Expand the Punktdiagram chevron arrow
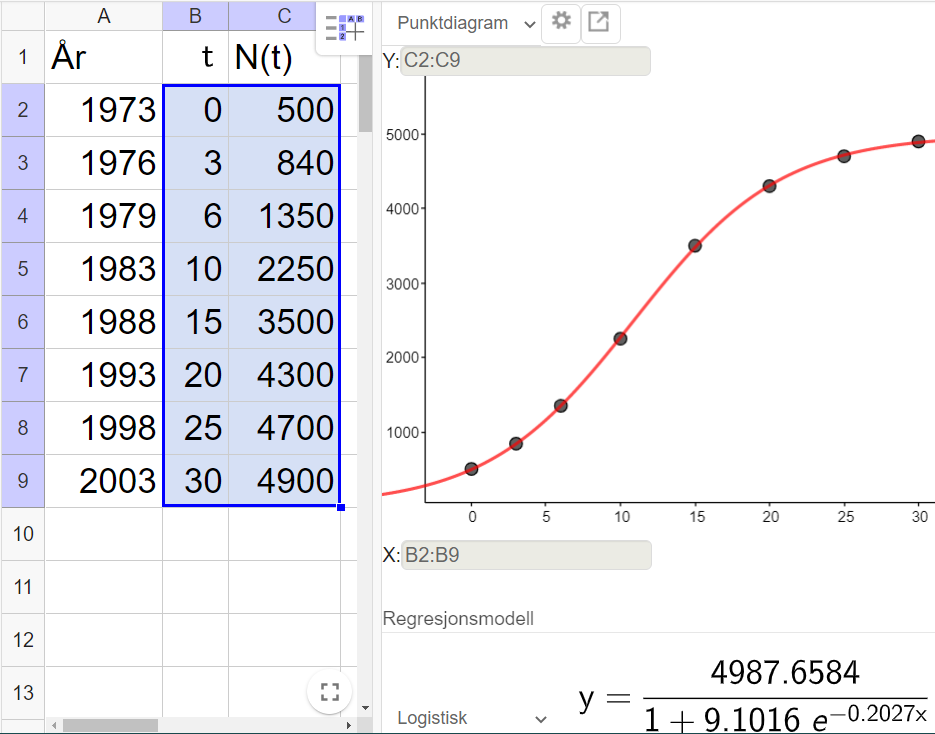This screenshot has height=734, width=935. [531, 22]
